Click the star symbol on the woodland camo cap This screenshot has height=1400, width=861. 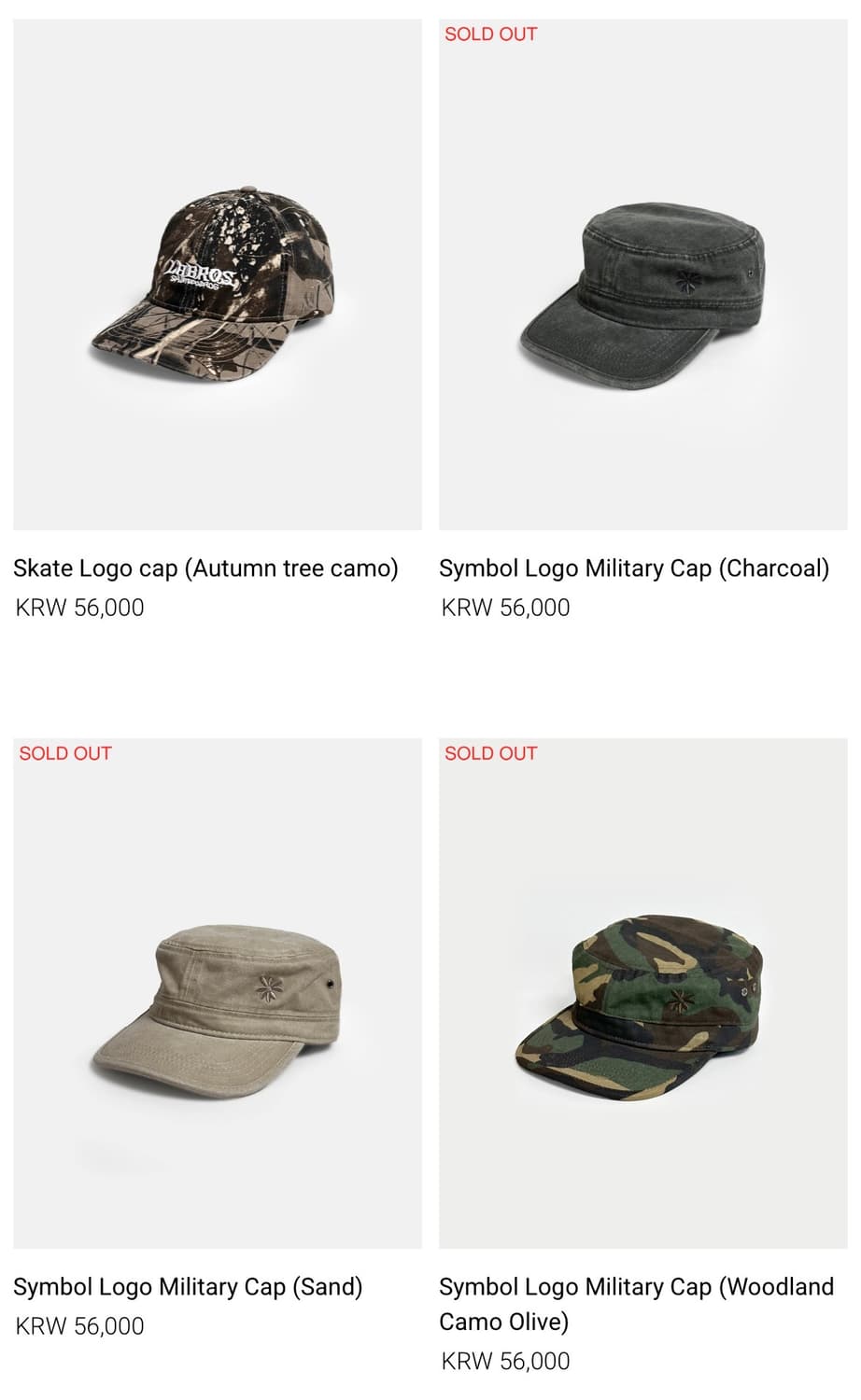(x=675, y=1001)
